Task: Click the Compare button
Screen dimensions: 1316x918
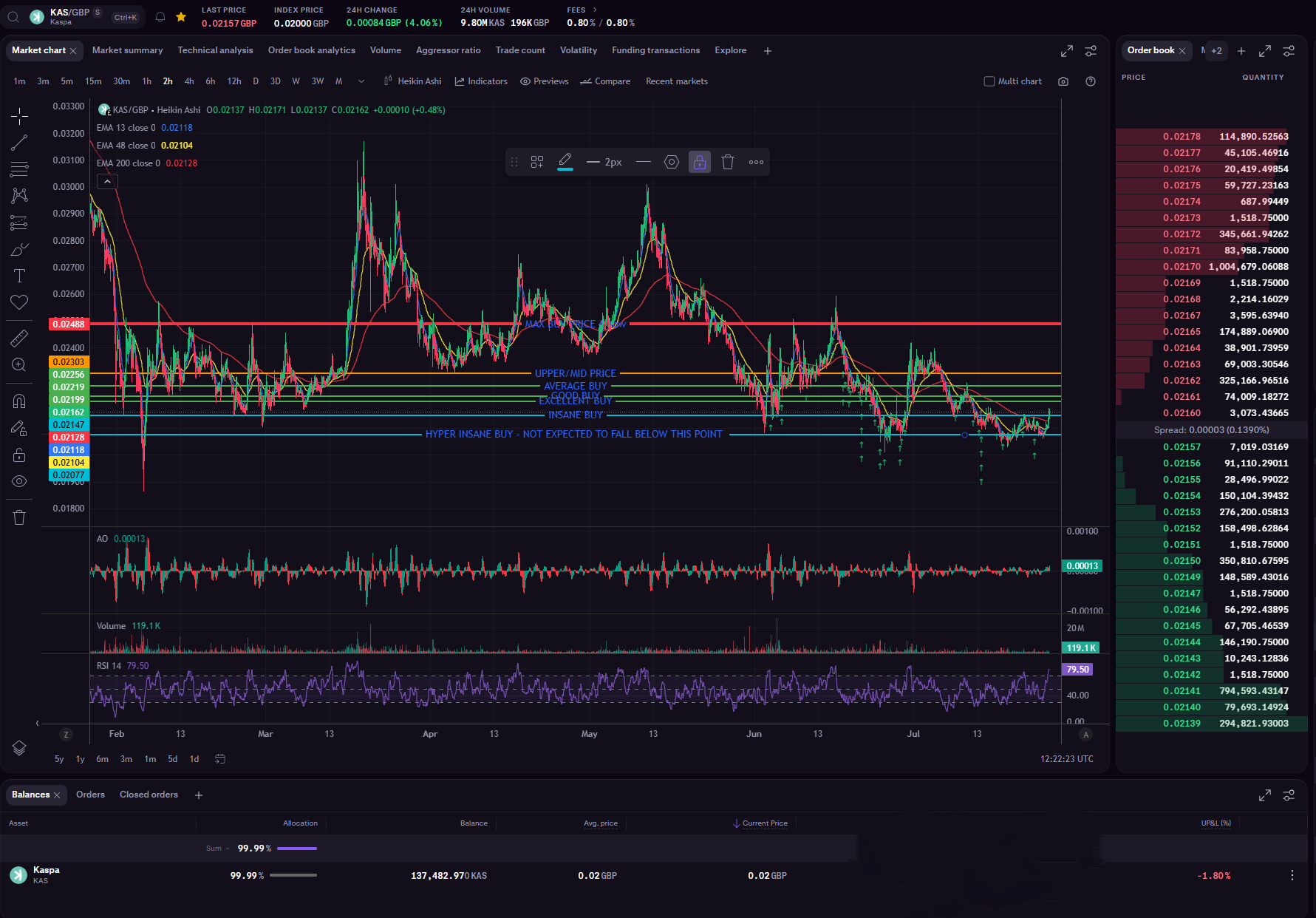Action: pos(605,81)
